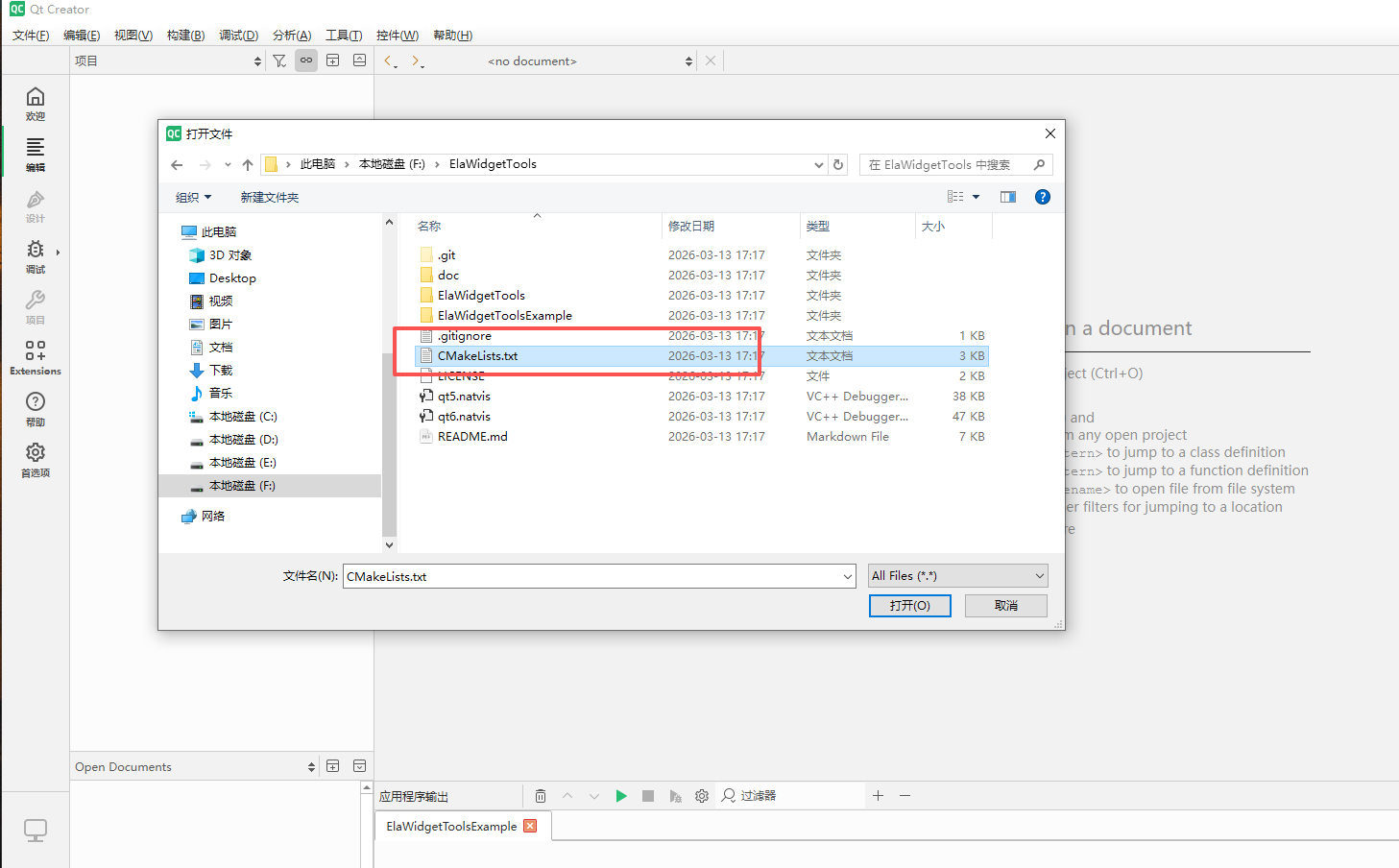The width and height of the screenshot is (1399, 868).
Task: Open the Projects view selector dropdown
Action: (x=167, y=60)
